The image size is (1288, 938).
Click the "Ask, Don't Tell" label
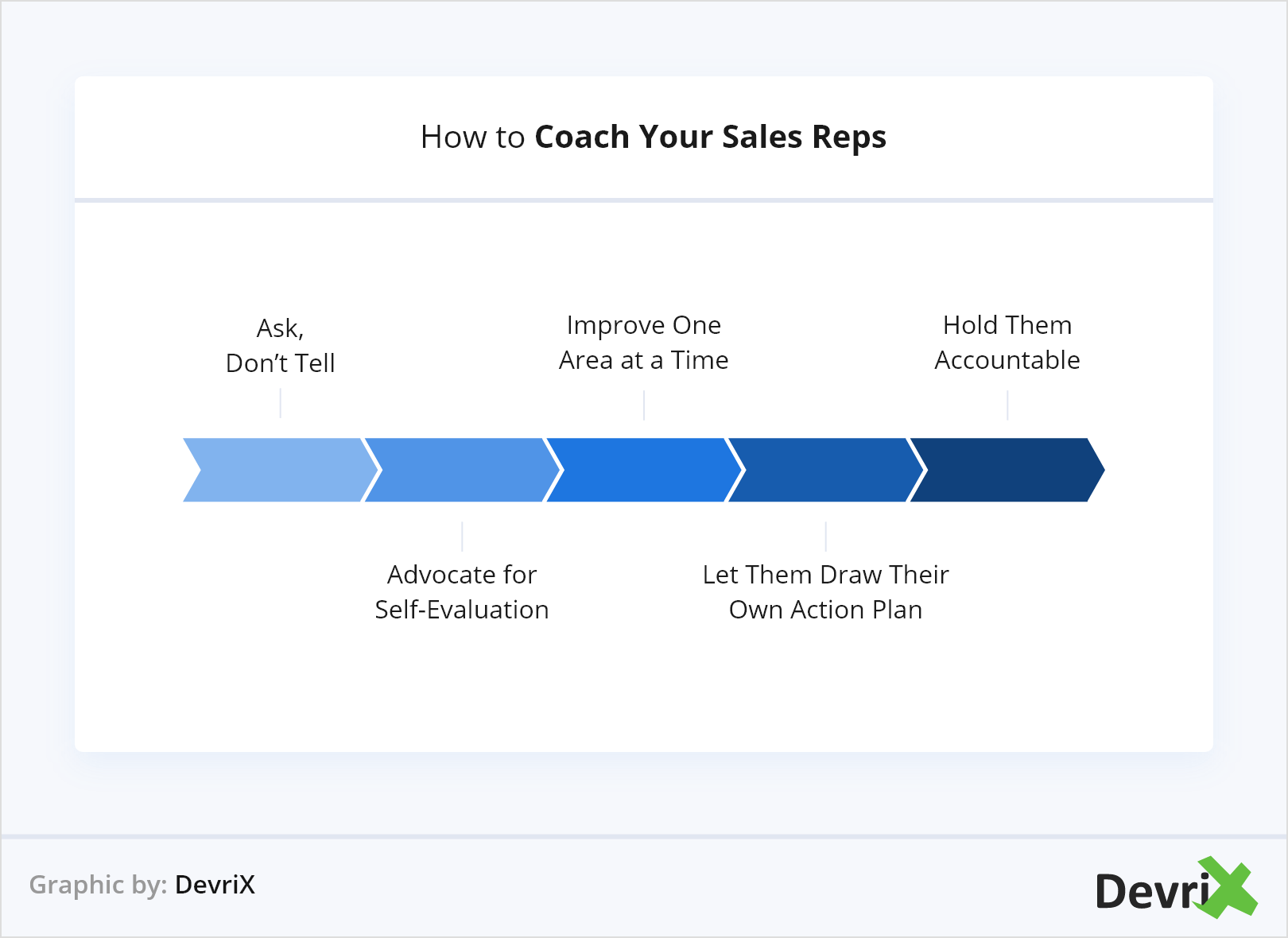(x=281, y=346)
